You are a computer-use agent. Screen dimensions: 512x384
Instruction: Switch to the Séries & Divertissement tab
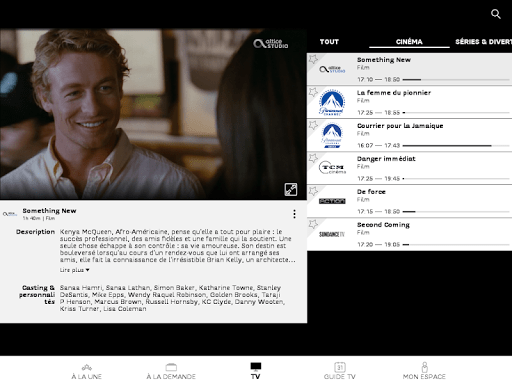pyautogui.click(x=483, y=42)
